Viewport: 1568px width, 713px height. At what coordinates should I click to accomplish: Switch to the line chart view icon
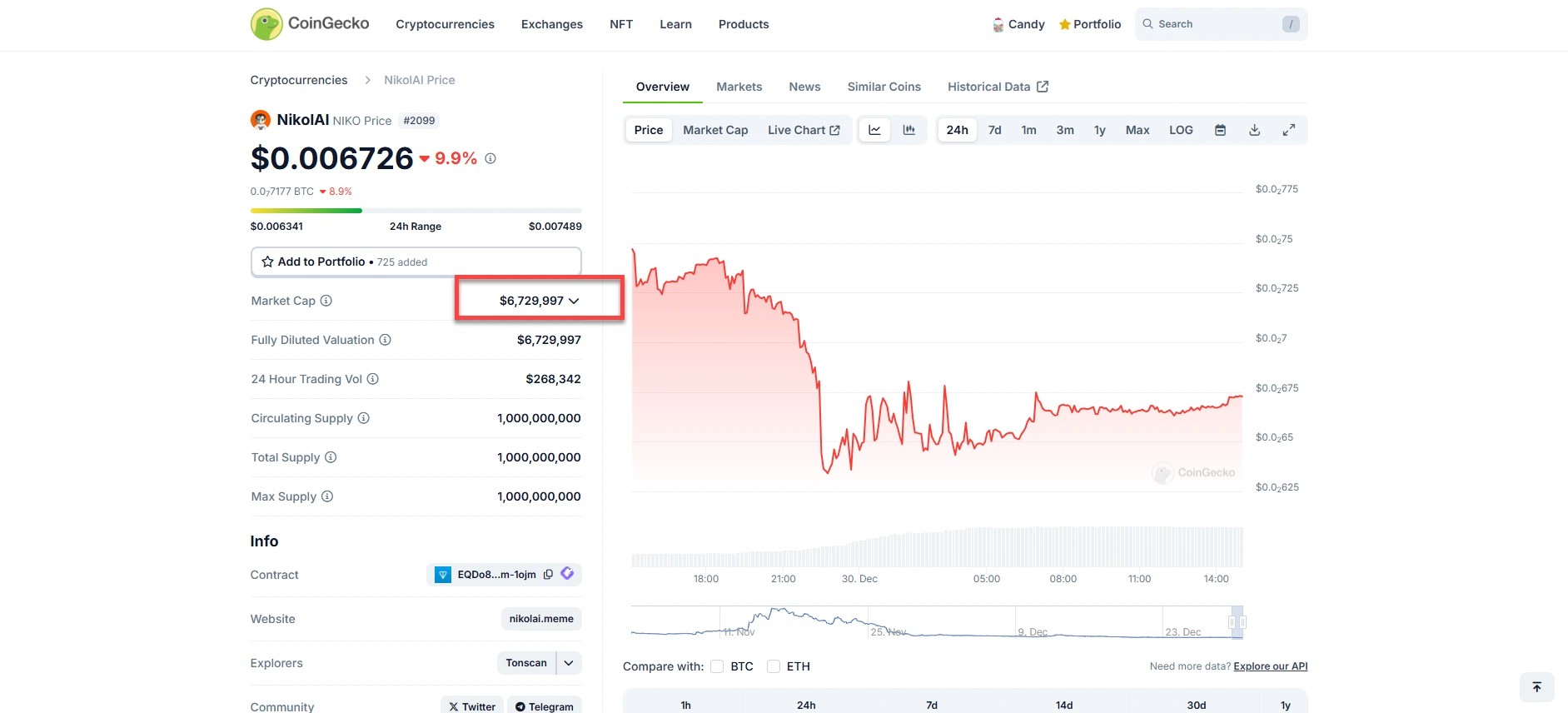coord(874,130)
